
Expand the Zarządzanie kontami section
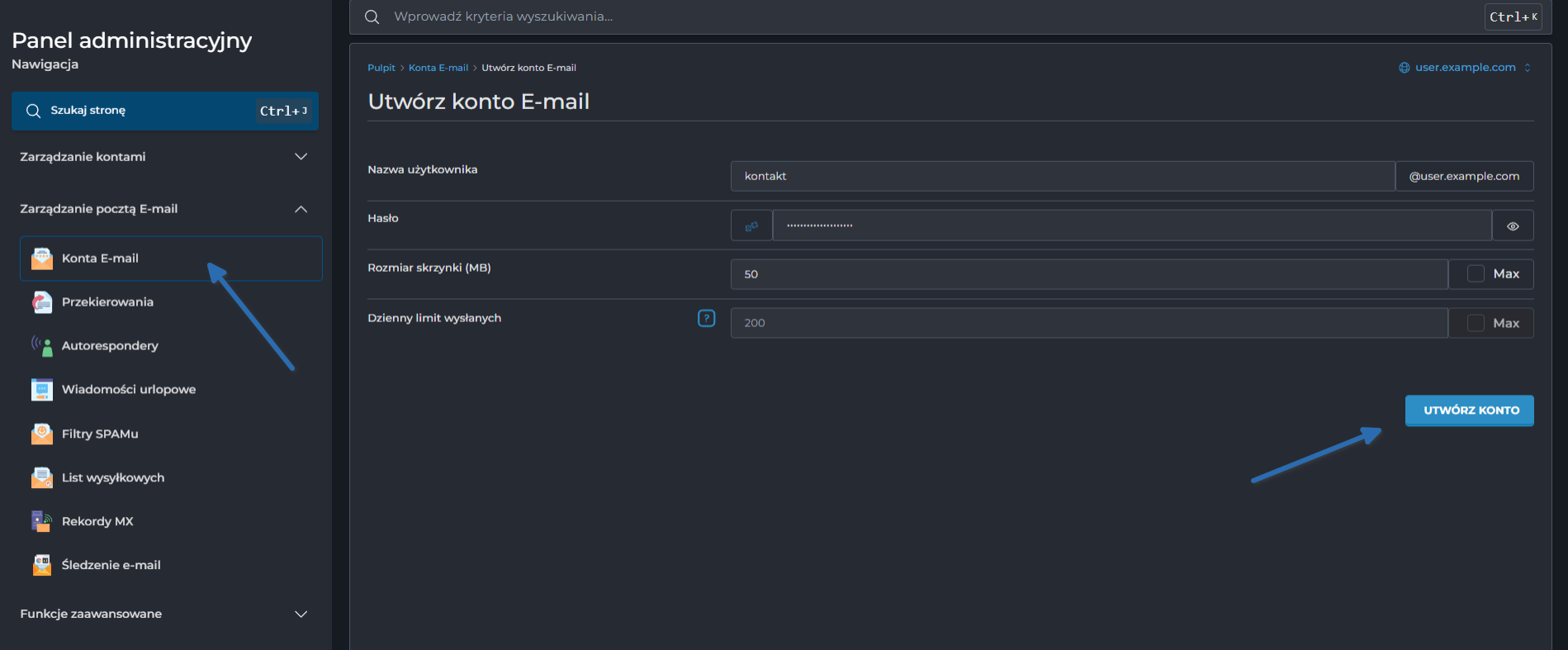coord(301,157)
